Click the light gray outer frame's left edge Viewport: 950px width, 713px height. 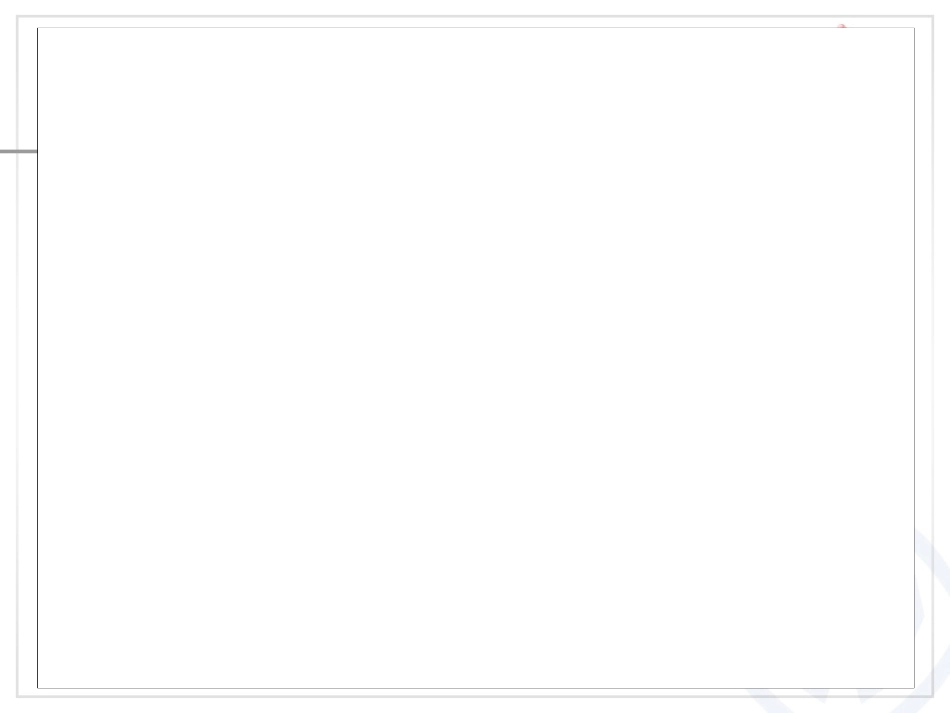[x=17, y=400]
